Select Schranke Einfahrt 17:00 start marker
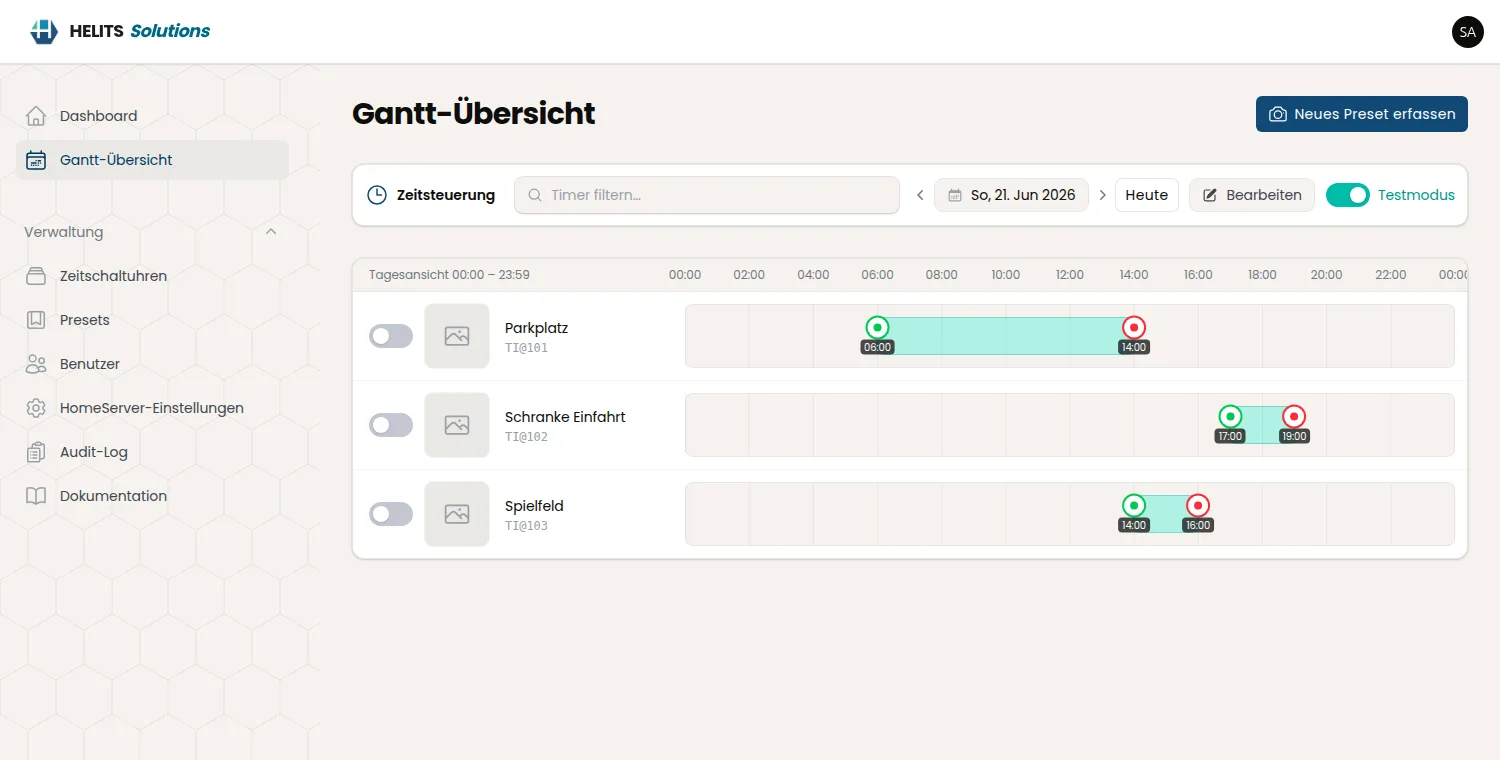This screenshot has height=760, width=1500. (x=1230, y=416)
